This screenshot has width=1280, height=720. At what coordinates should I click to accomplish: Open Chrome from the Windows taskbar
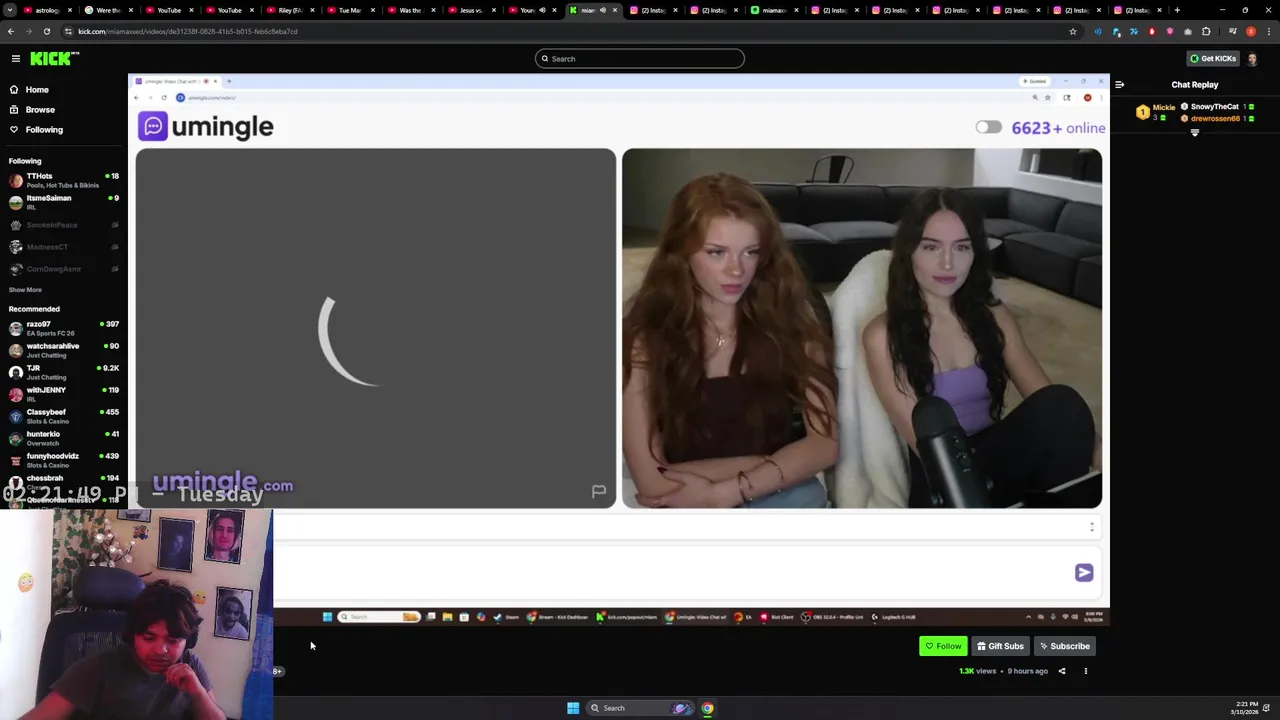[707, 708]
